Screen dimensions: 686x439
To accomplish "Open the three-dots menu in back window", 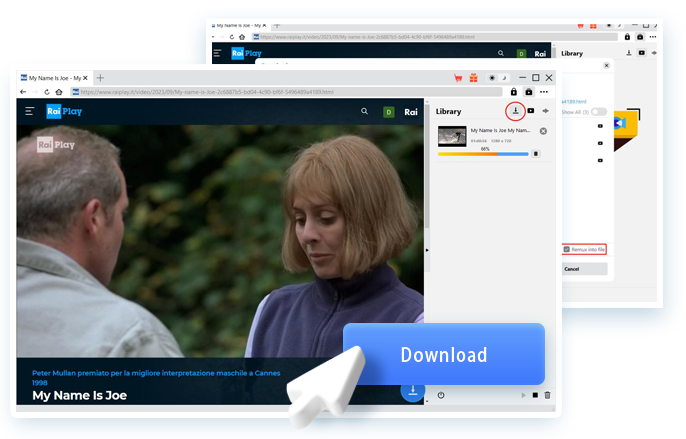I will [x=653, y=37].
